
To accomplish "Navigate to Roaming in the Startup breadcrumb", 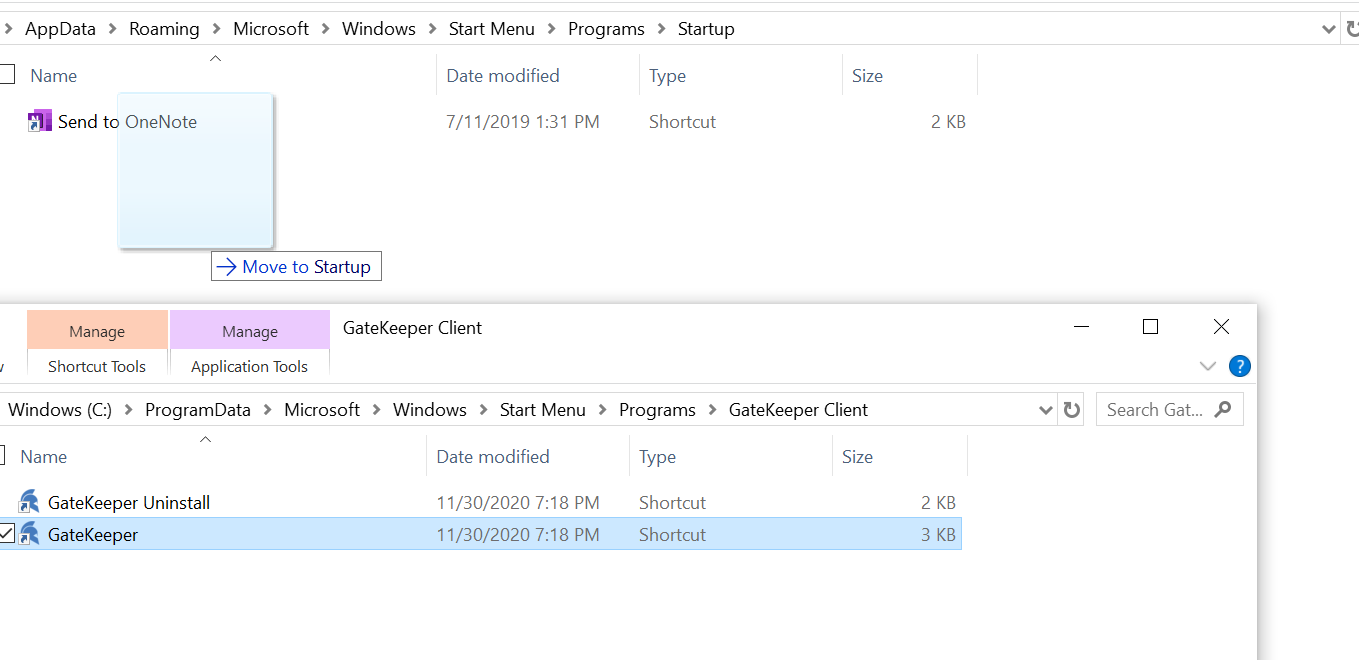I will coord(164,29).
